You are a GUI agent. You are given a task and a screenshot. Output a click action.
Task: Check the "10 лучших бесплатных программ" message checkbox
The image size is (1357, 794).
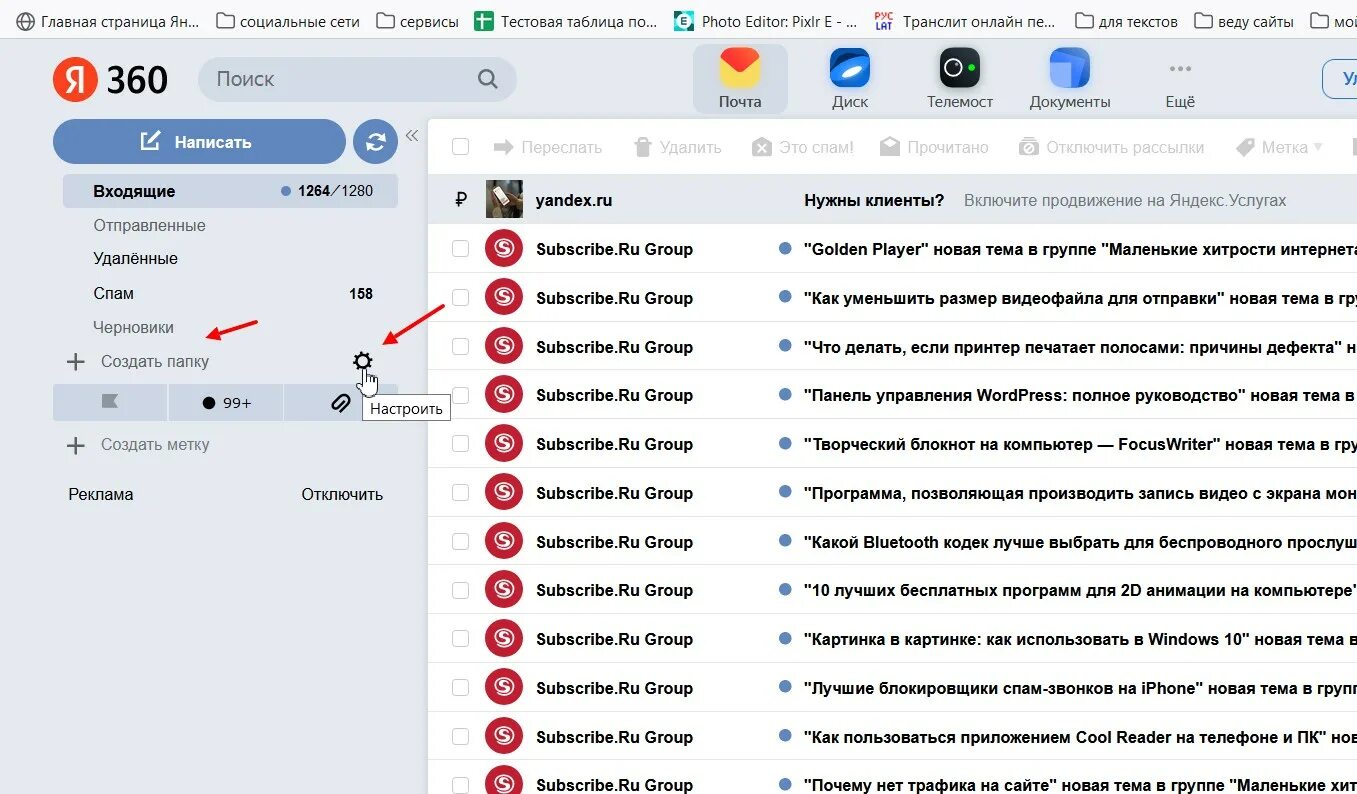pyautogui.click(x=460, y=590)
